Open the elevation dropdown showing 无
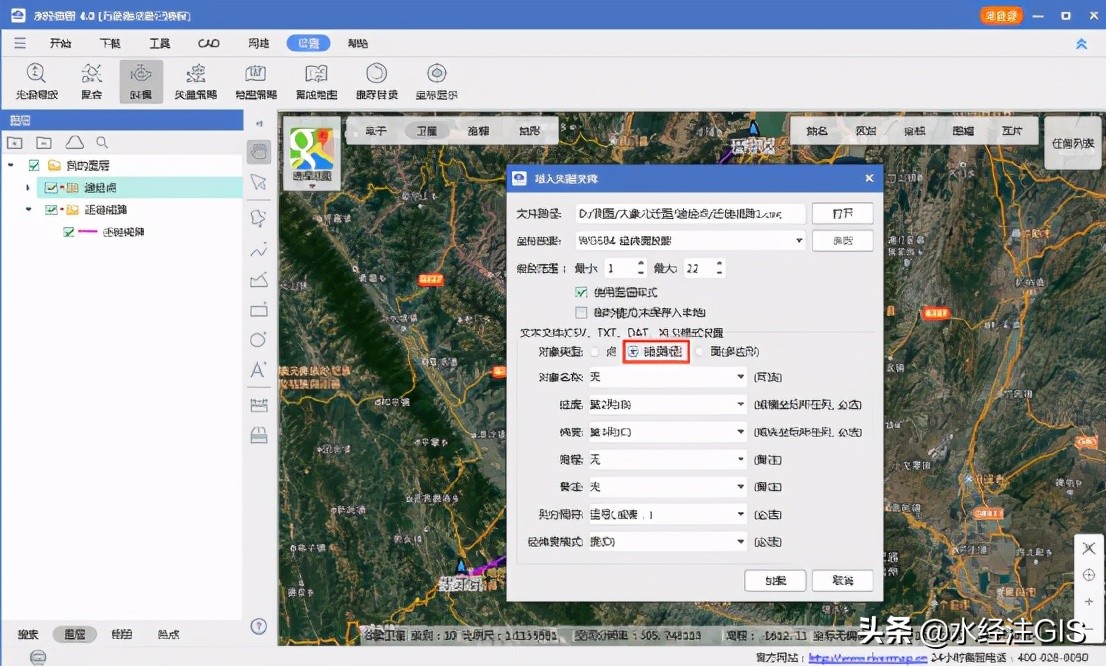Screen dimensions: 1106x666 [x=667, y=459]
